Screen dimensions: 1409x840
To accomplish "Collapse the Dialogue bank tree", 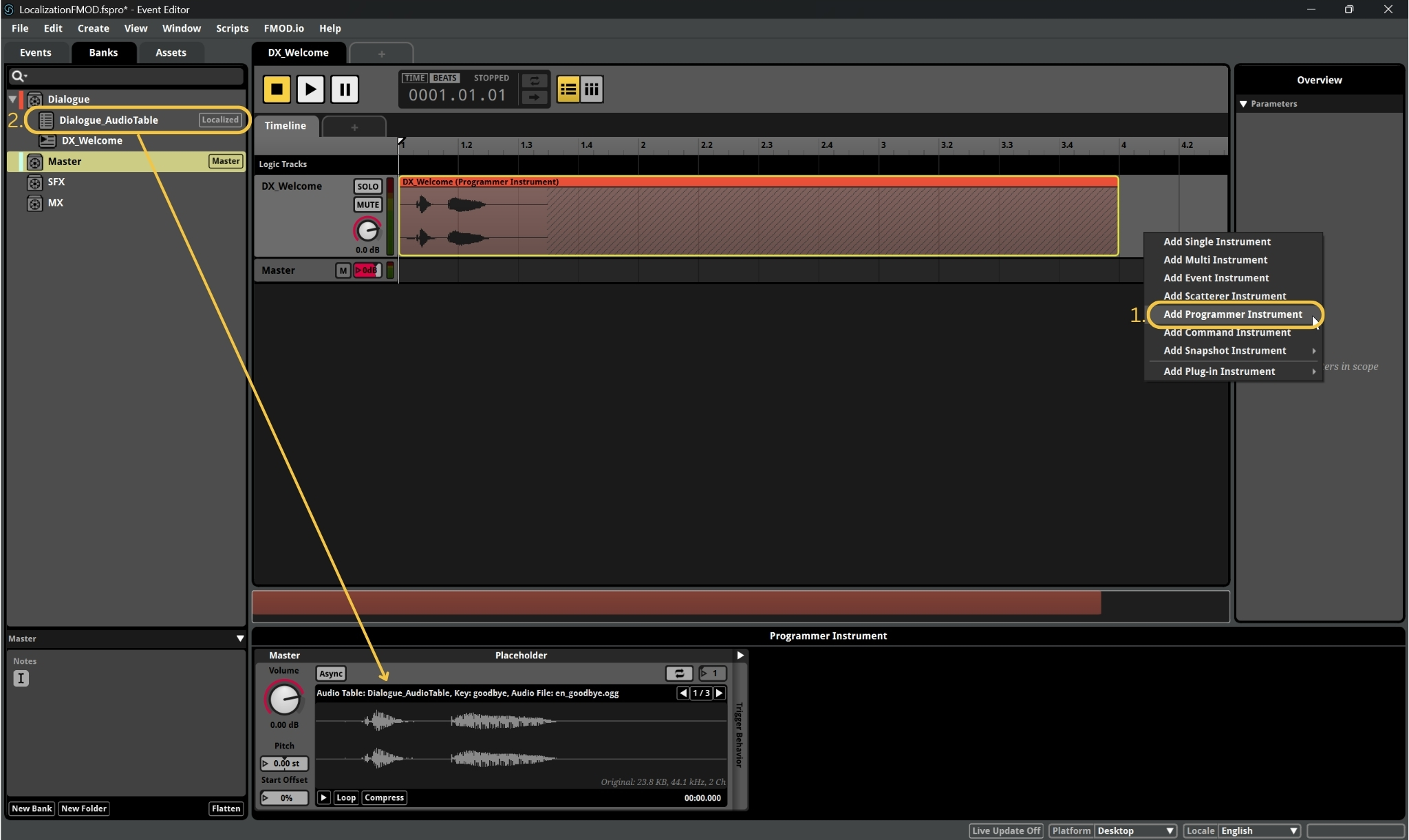I will pos(12,99).
